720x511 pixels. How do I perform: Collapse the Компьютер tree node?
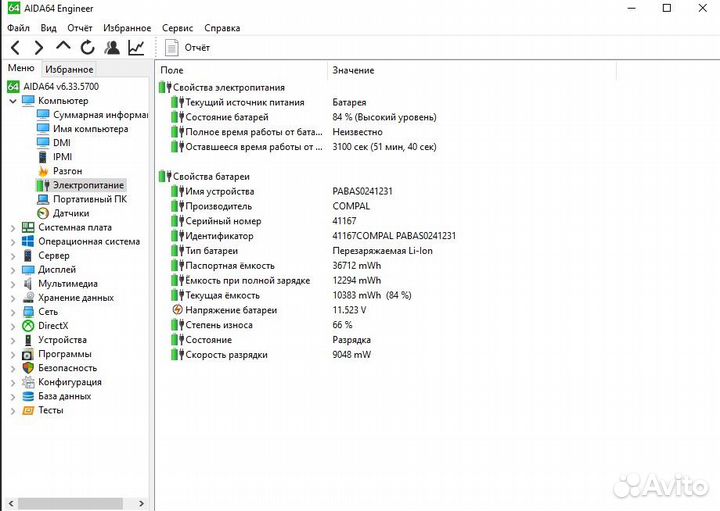pos(13,101)
